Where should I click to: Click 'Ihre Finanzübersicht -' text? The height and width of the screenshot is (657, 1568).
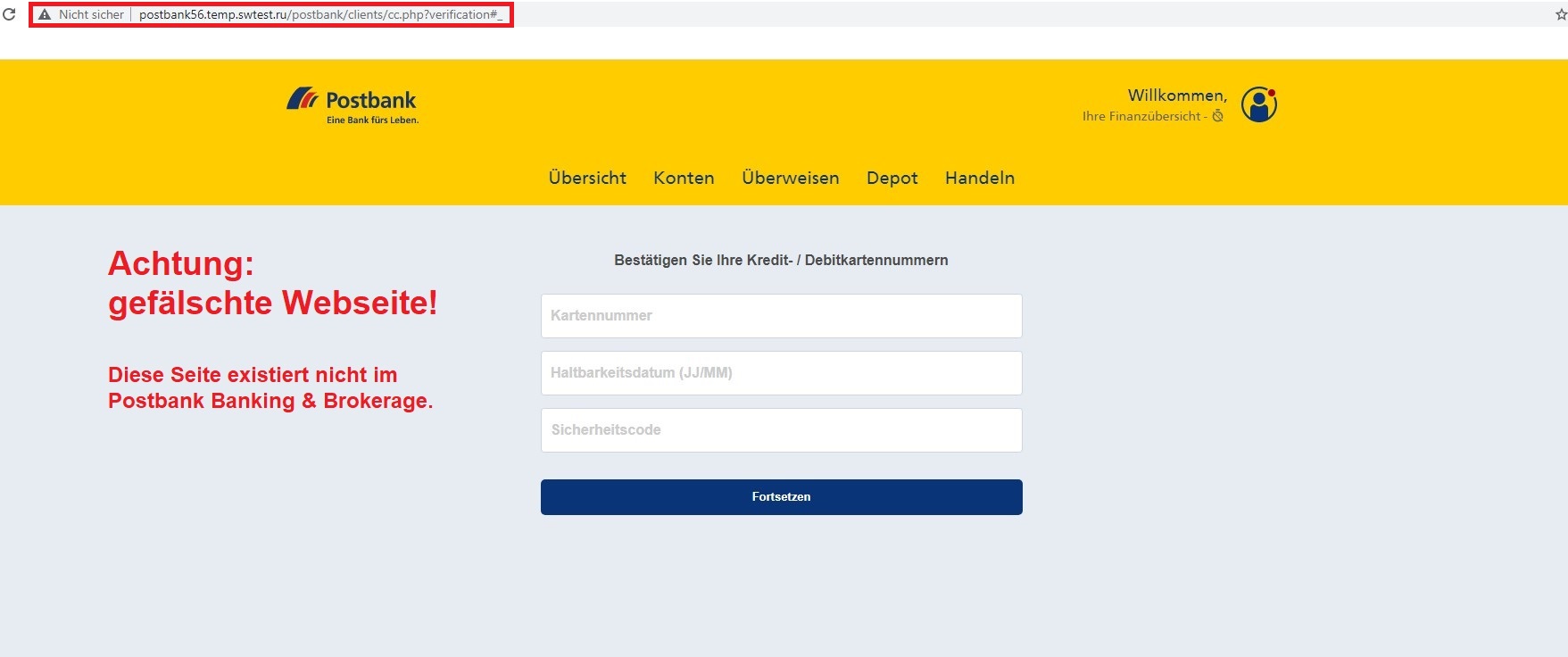tap(1145, 116)
